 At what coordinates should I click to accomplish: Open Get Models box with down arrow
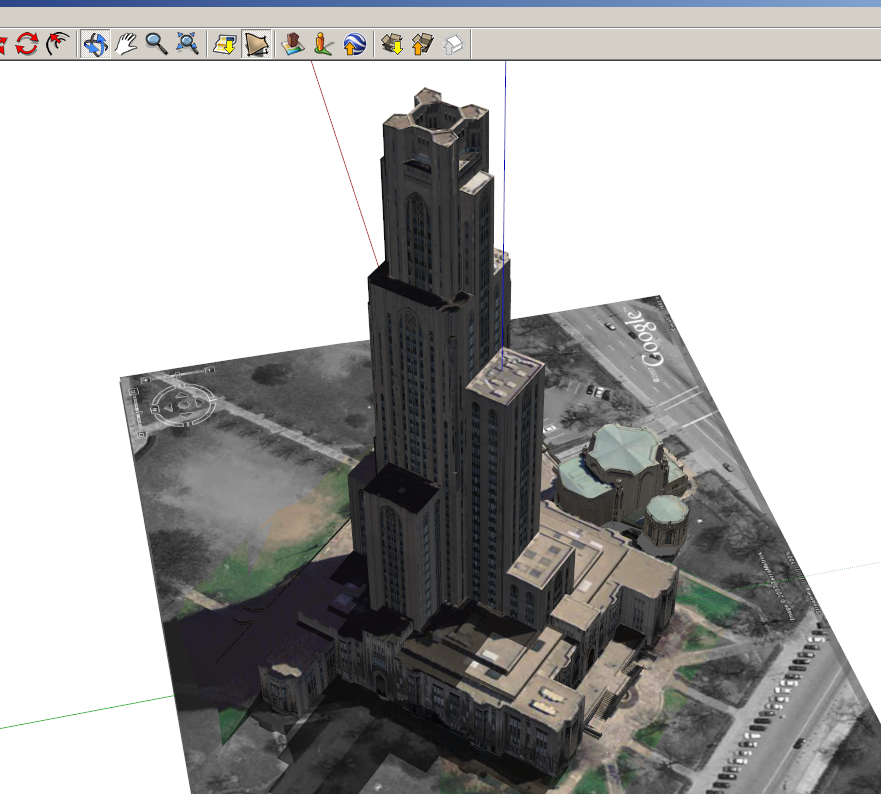click(x=392, y=44)
